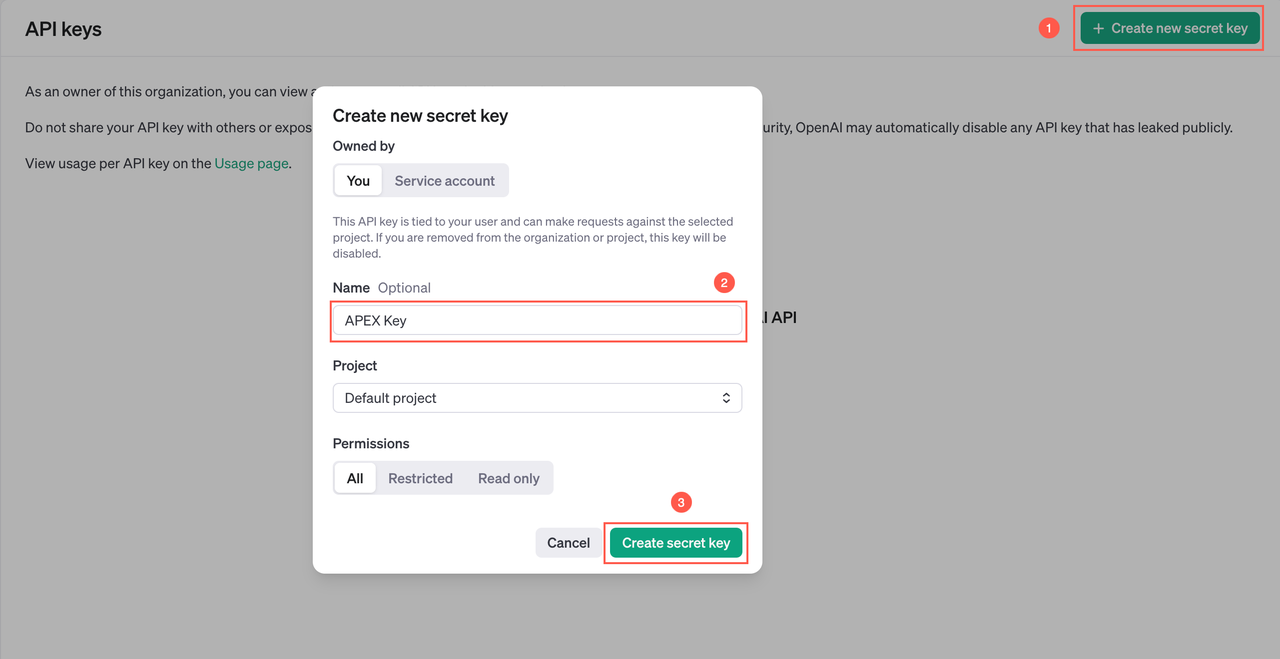The width and height of the screenshot is (1280, 659).
Task: Click the plus icon beside Create new secret key
Action: 1099,29
